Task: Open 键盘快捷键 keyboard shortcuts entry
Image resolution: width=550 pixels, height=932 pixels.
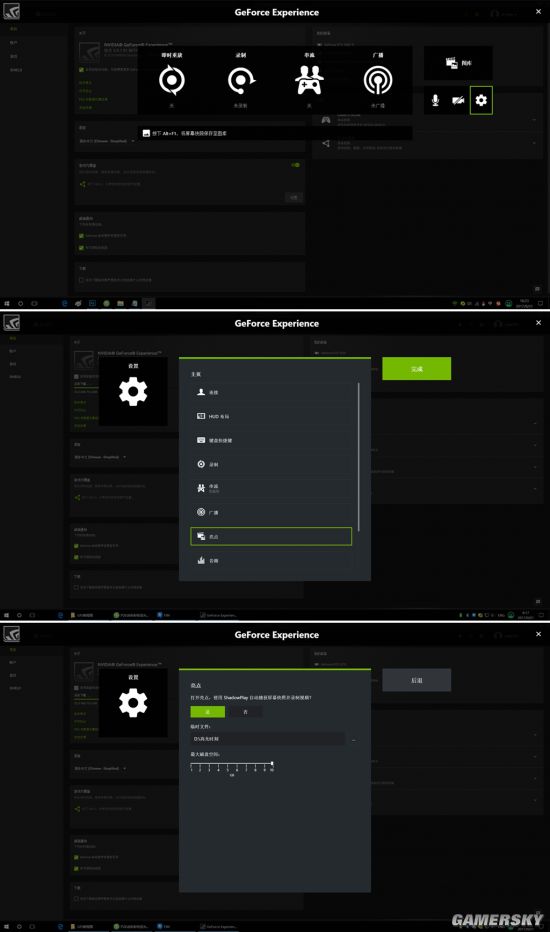Action: pos(271,440)
